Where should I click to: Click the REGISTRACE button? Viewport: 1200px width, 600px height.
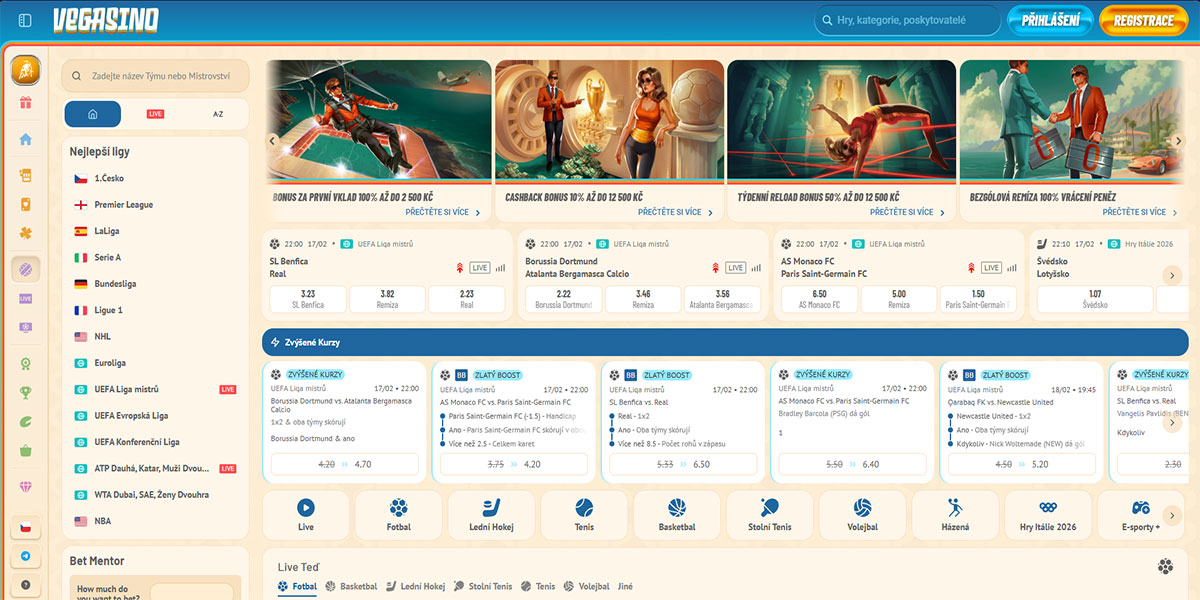[1143, 19]
